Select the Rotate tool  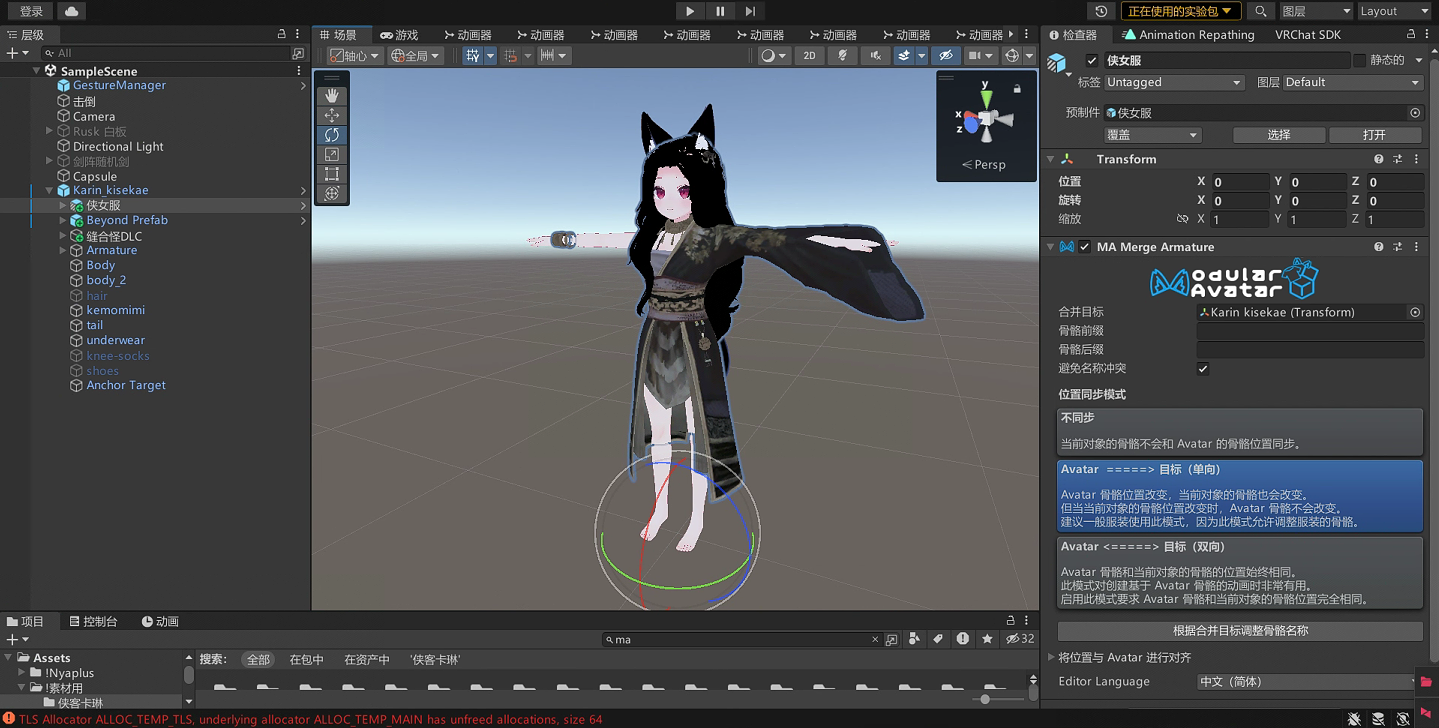click(x=332, y=135)
